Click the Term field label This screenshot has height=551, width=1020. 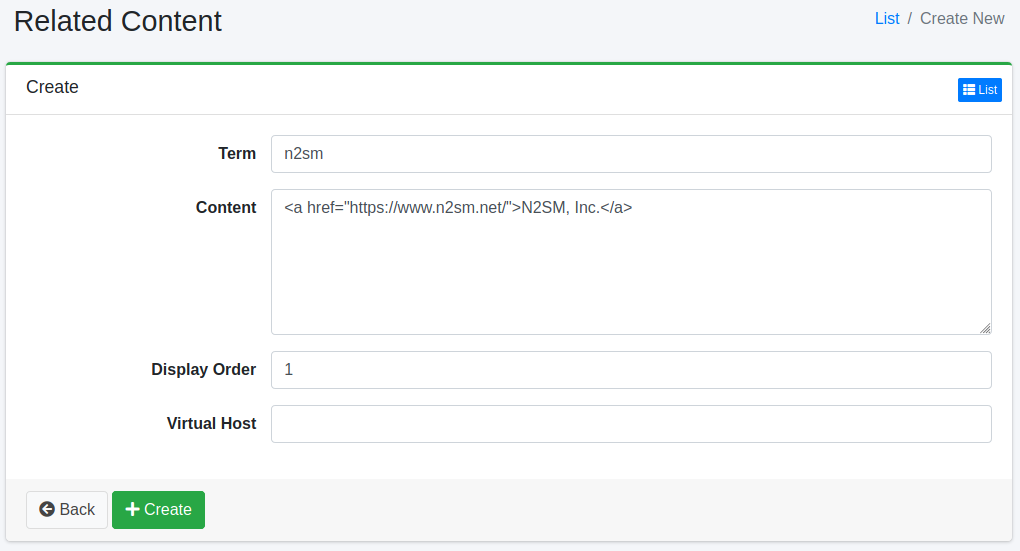click(x=237, y=154)
